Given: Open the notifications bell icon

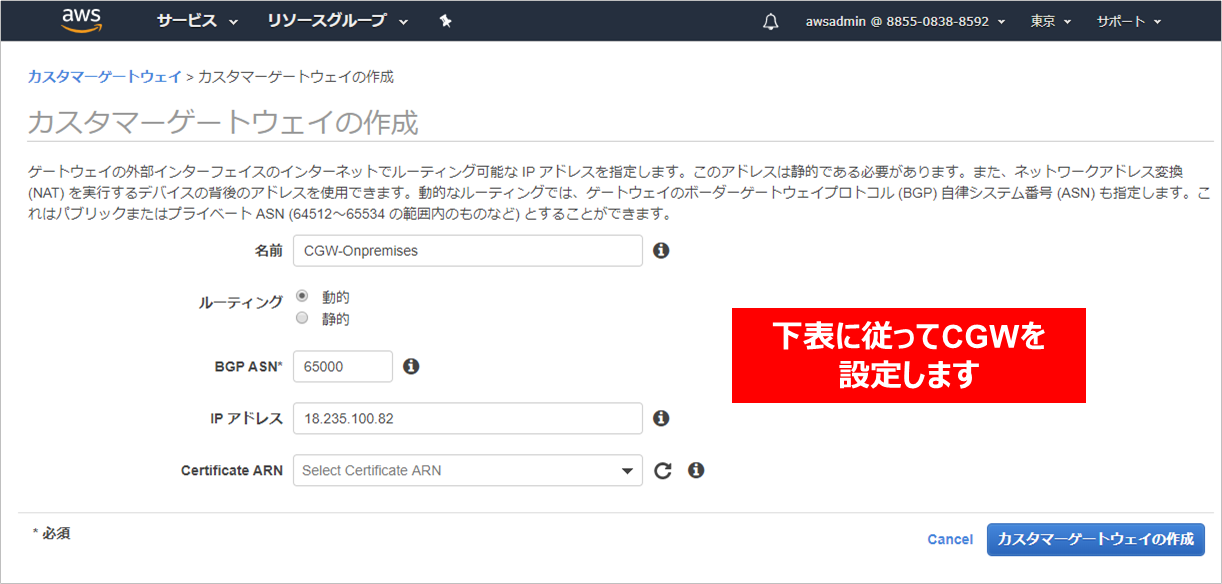Looking at the screenshot, I should coord(770,22).
